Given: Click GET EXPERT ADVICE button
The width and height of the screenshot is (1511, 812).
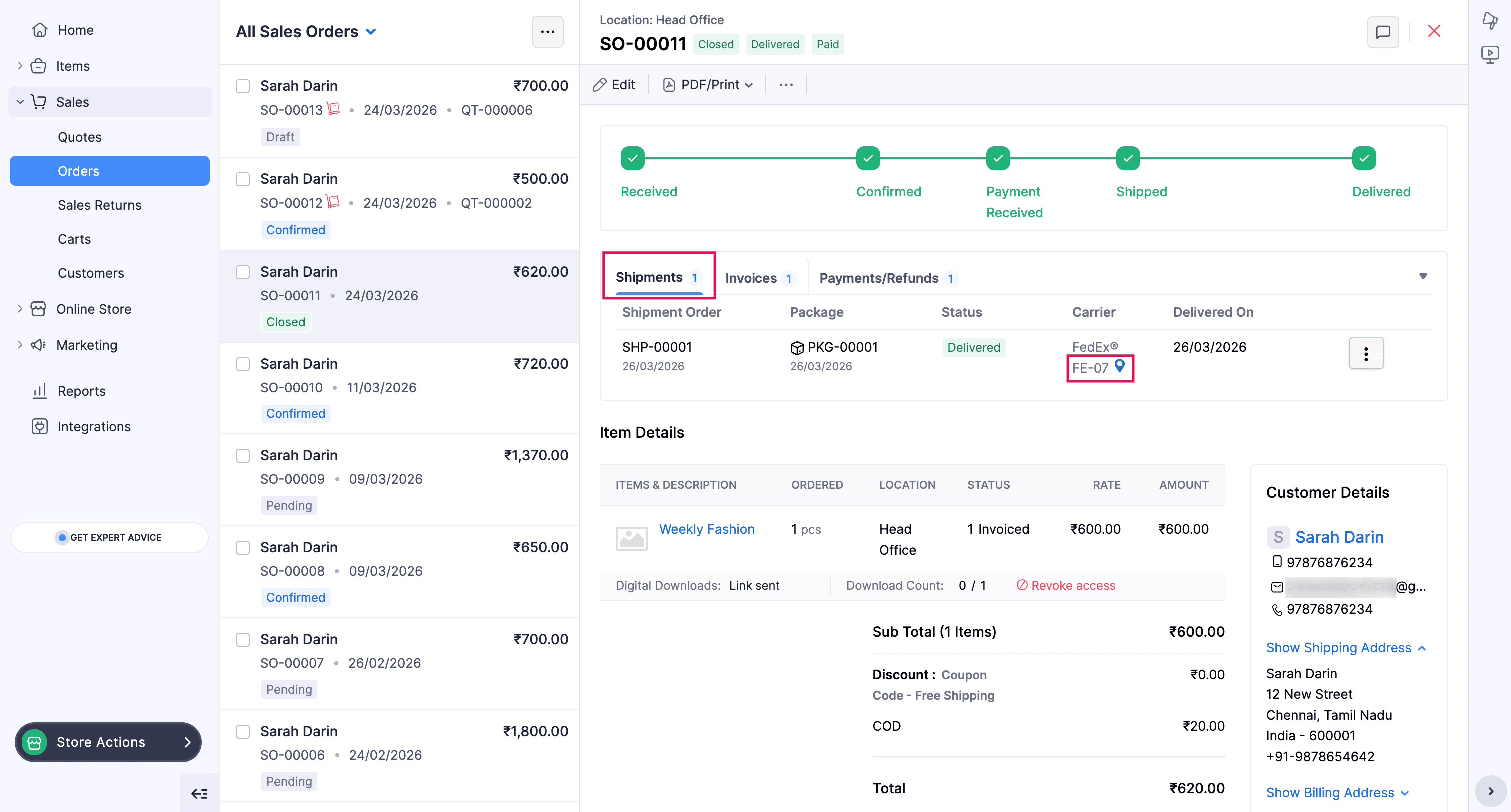Looking at the screenshot, I should click(x=110, y=538).
